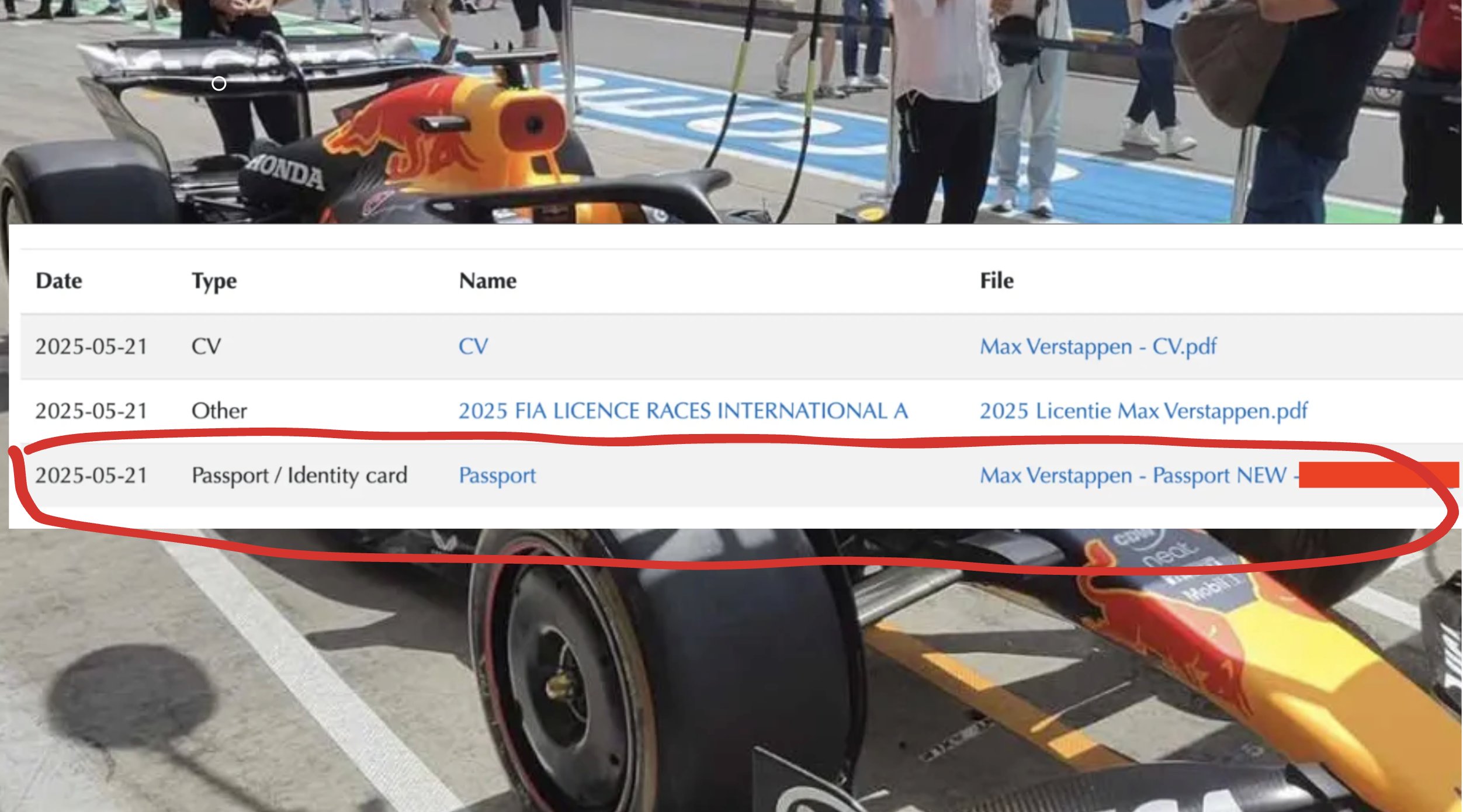Screen dimensions: 1463x812
Task: Open the Max Verstappen - Passport NEW file
Action: 1132,475
